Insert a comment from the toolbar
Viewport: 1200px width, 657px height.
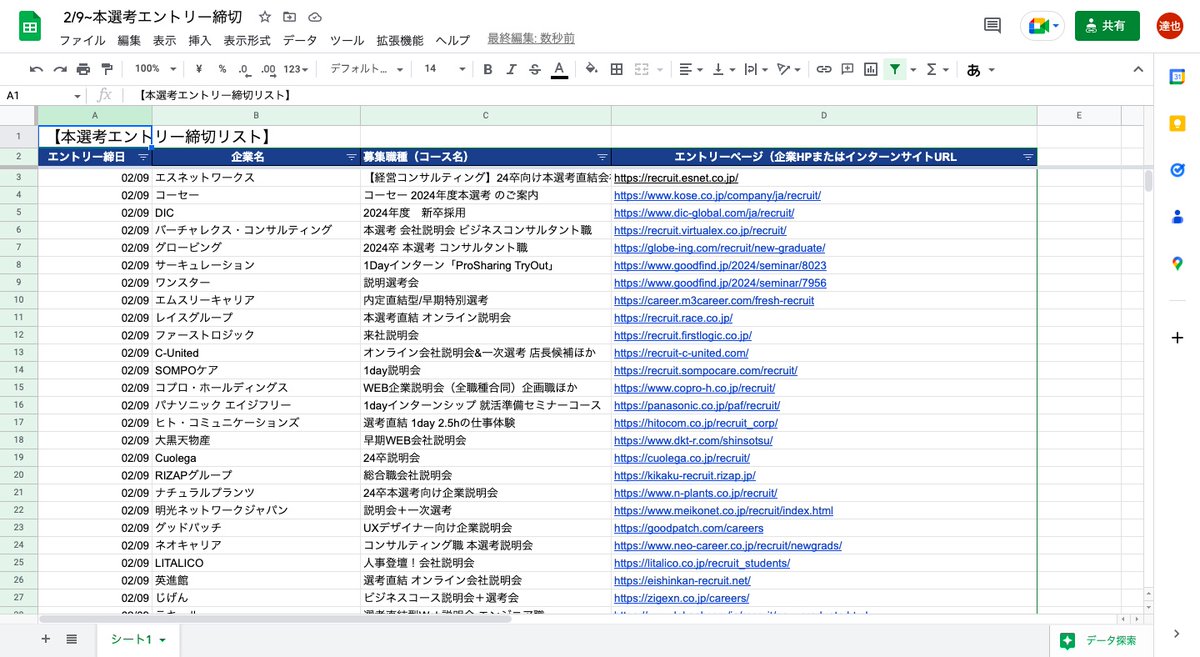click(x=847, y=69)
